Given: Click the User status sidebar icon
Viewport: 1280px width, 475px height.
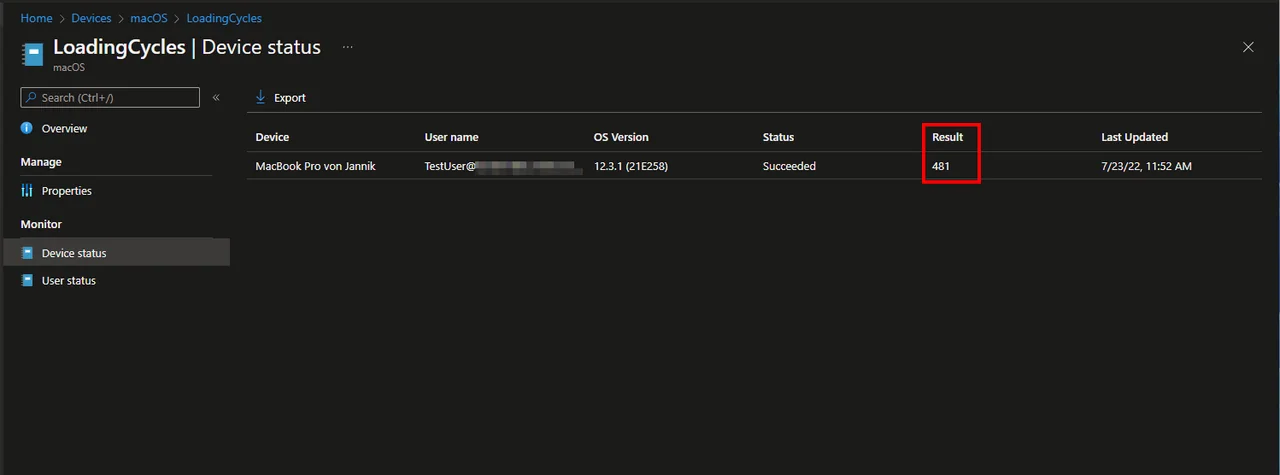Looking at the screenshot, I should click(27, 280).
